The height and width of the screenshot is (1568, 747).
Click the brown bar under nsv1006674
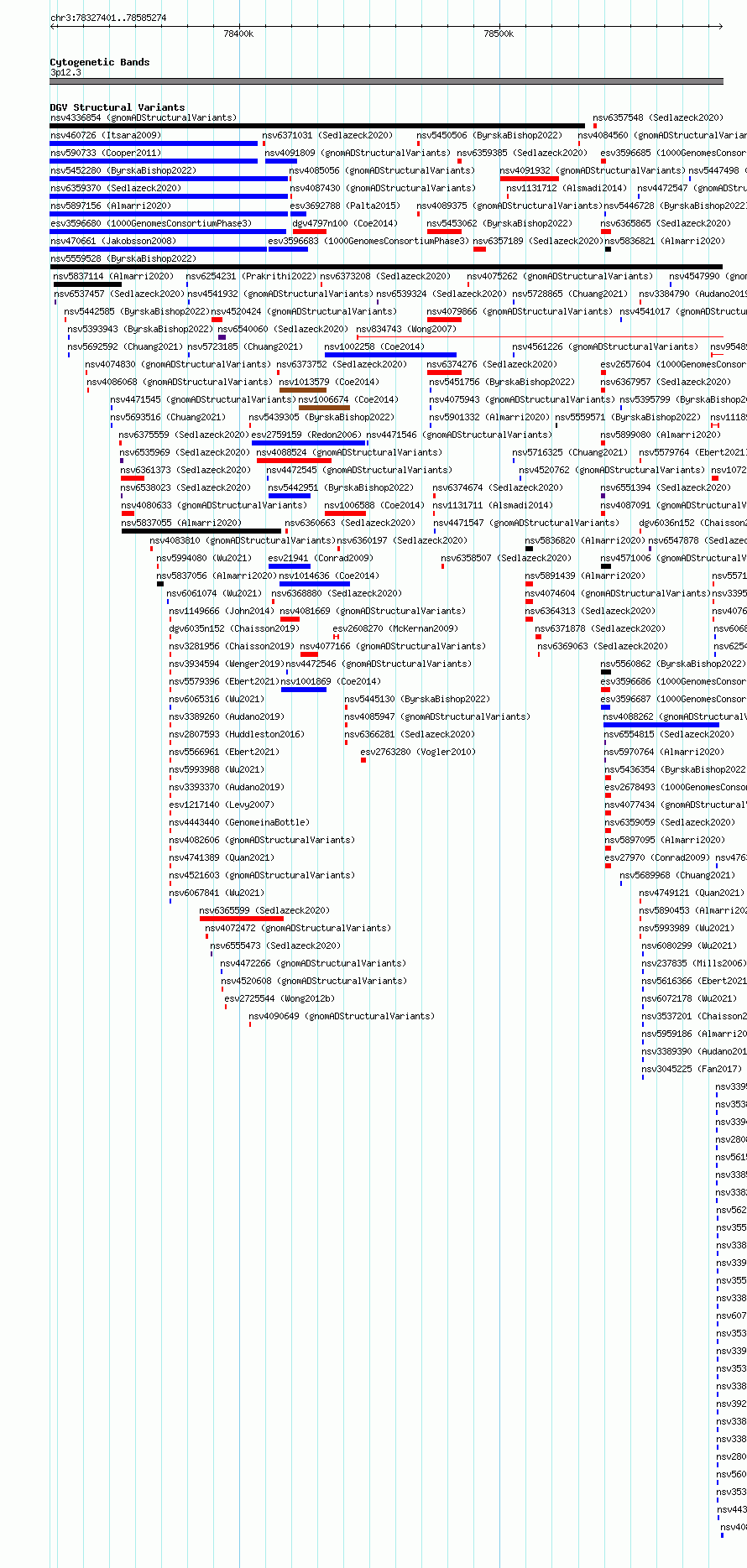pos(324,408)
